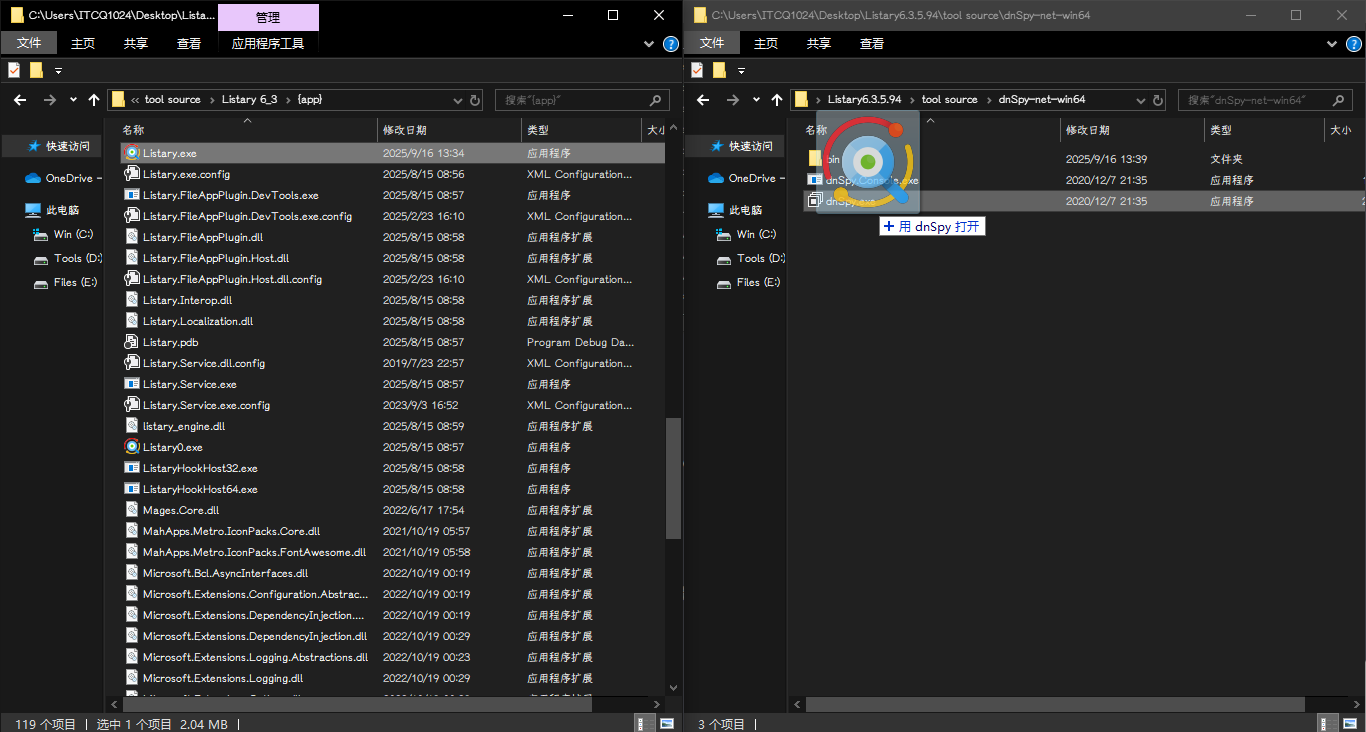This screenshot has width=1366, height=732.
Task: Click Listary6.3.5.94 breadcrumb in right window
Action: point(864,100)
